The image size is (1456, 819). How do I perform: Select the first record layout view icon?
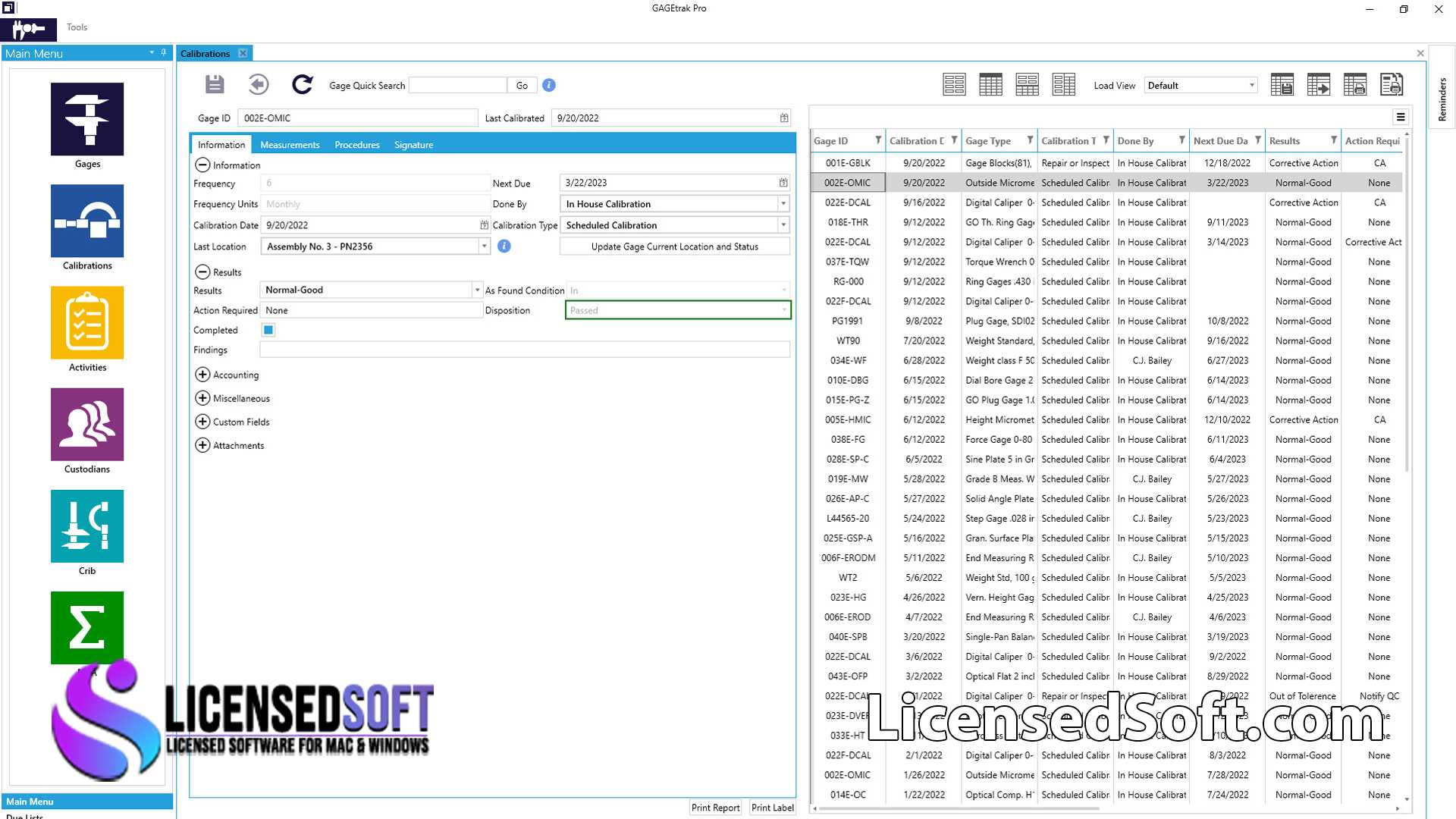click(x=954, y=85)
